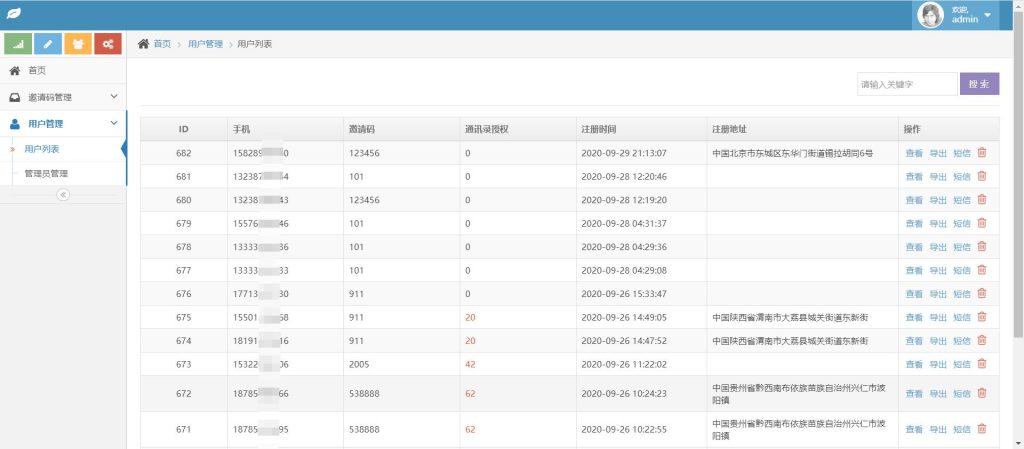This screenshot has width=1024, height=449.
Task: Click trash icon for user ID 675
Action: pos(981,317)
